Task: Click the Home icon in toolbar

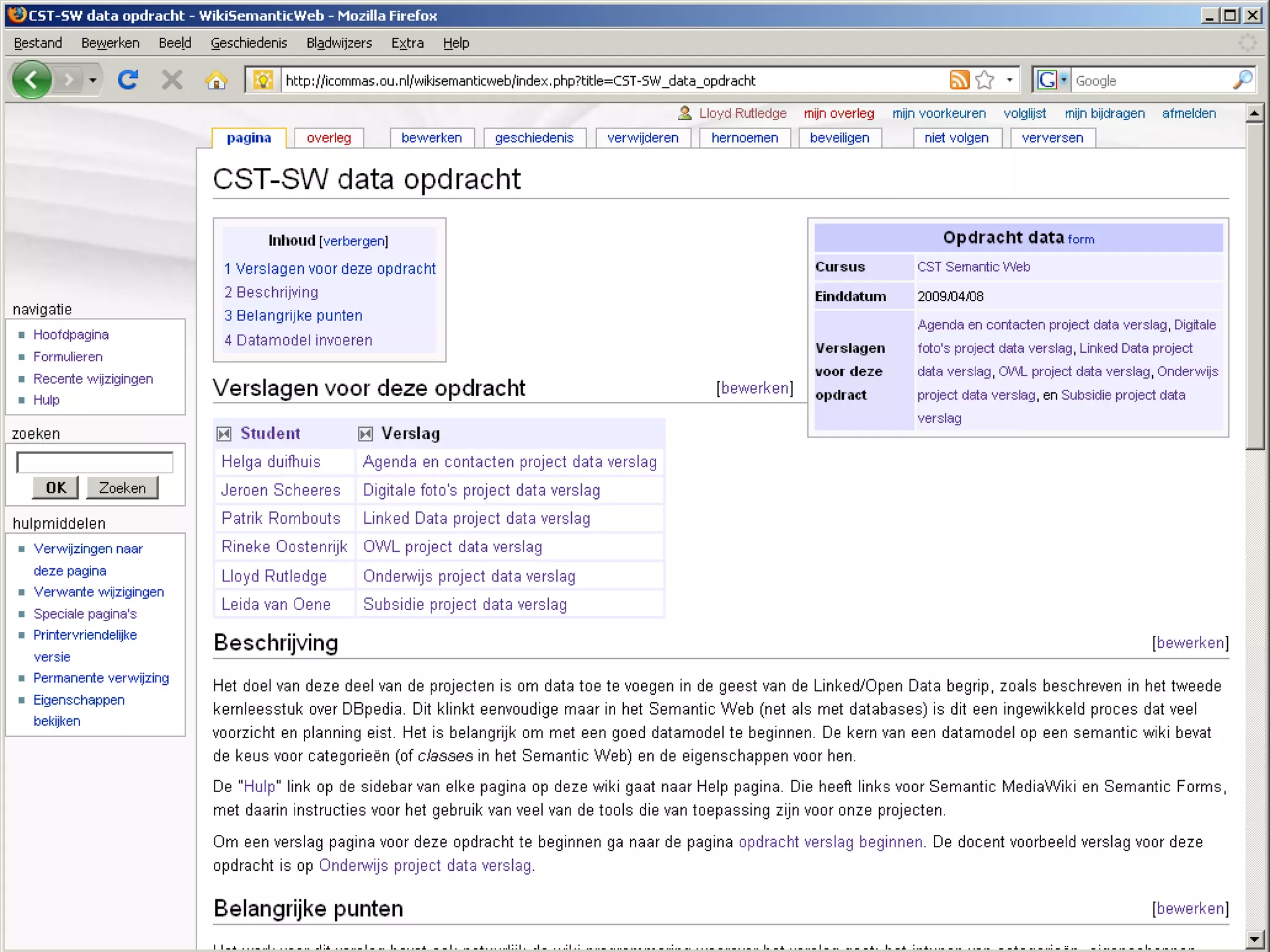Action: click(x=216, y=81)
